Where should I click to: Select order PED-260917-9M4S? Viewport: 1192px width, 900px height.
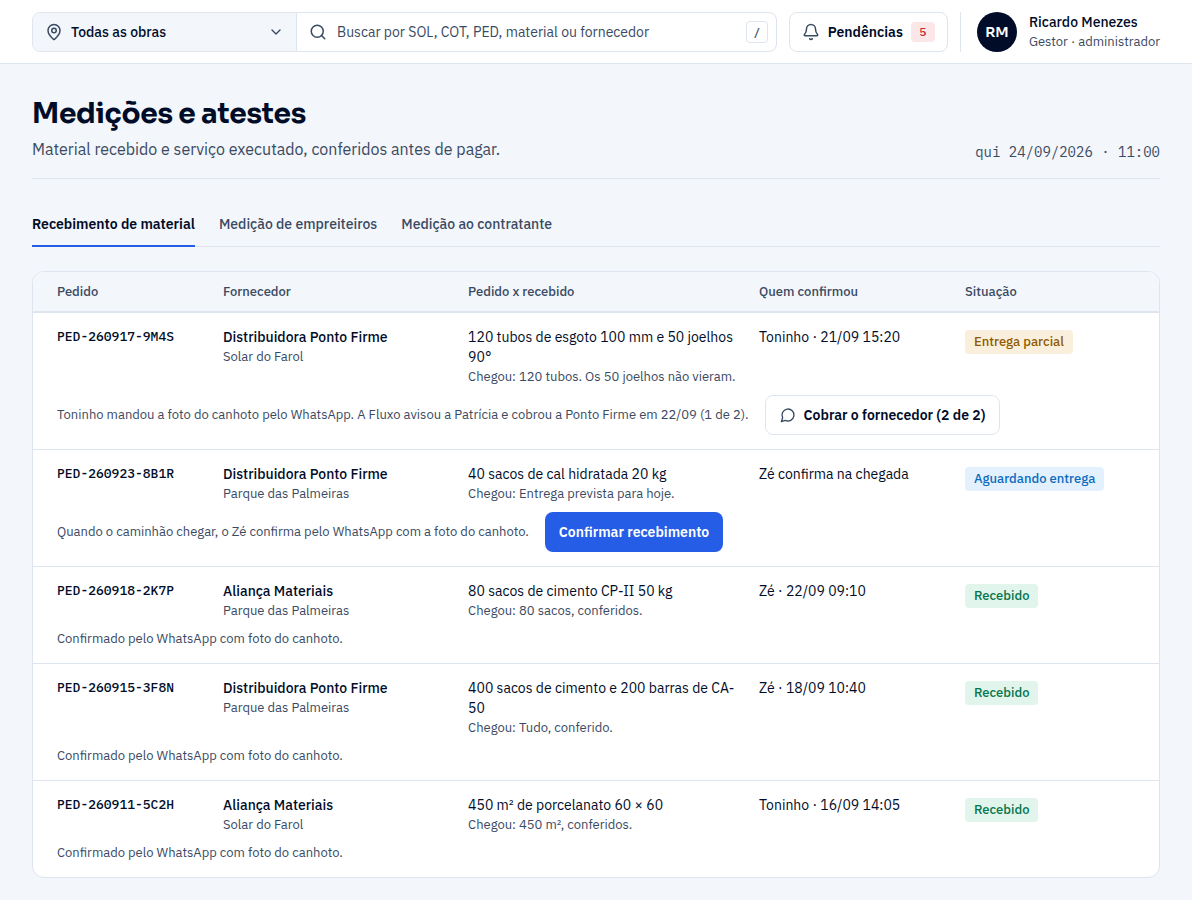116,337
